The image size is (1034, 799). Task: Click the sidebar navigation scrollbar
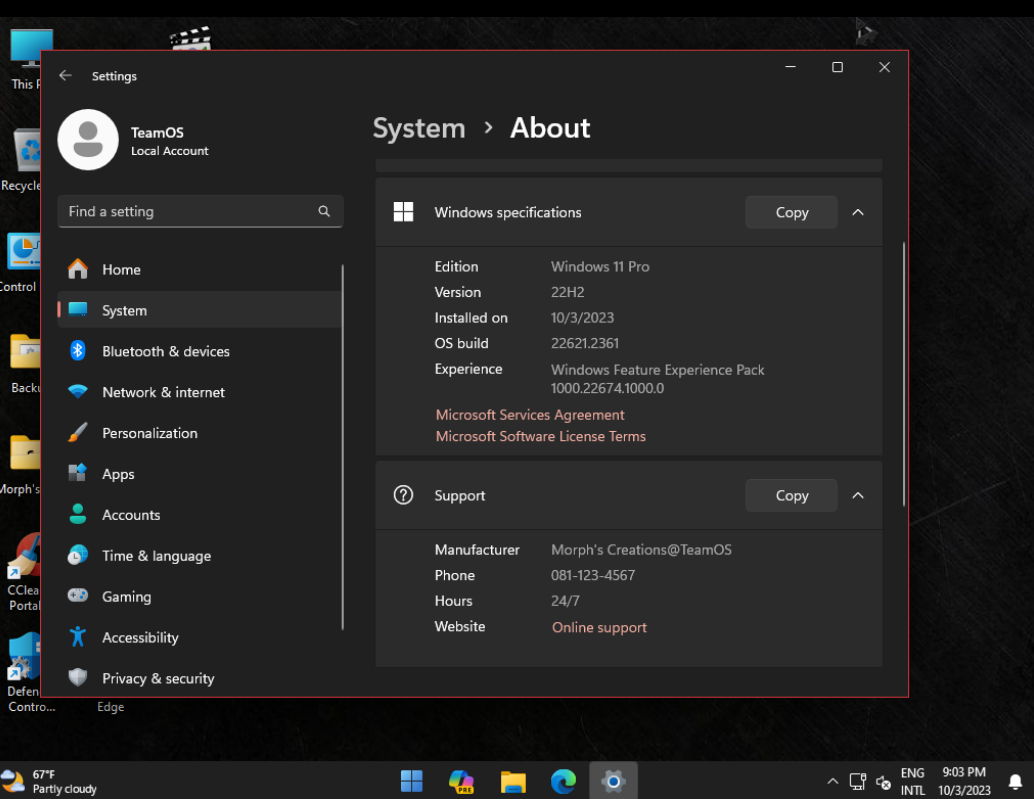[342, 447]
